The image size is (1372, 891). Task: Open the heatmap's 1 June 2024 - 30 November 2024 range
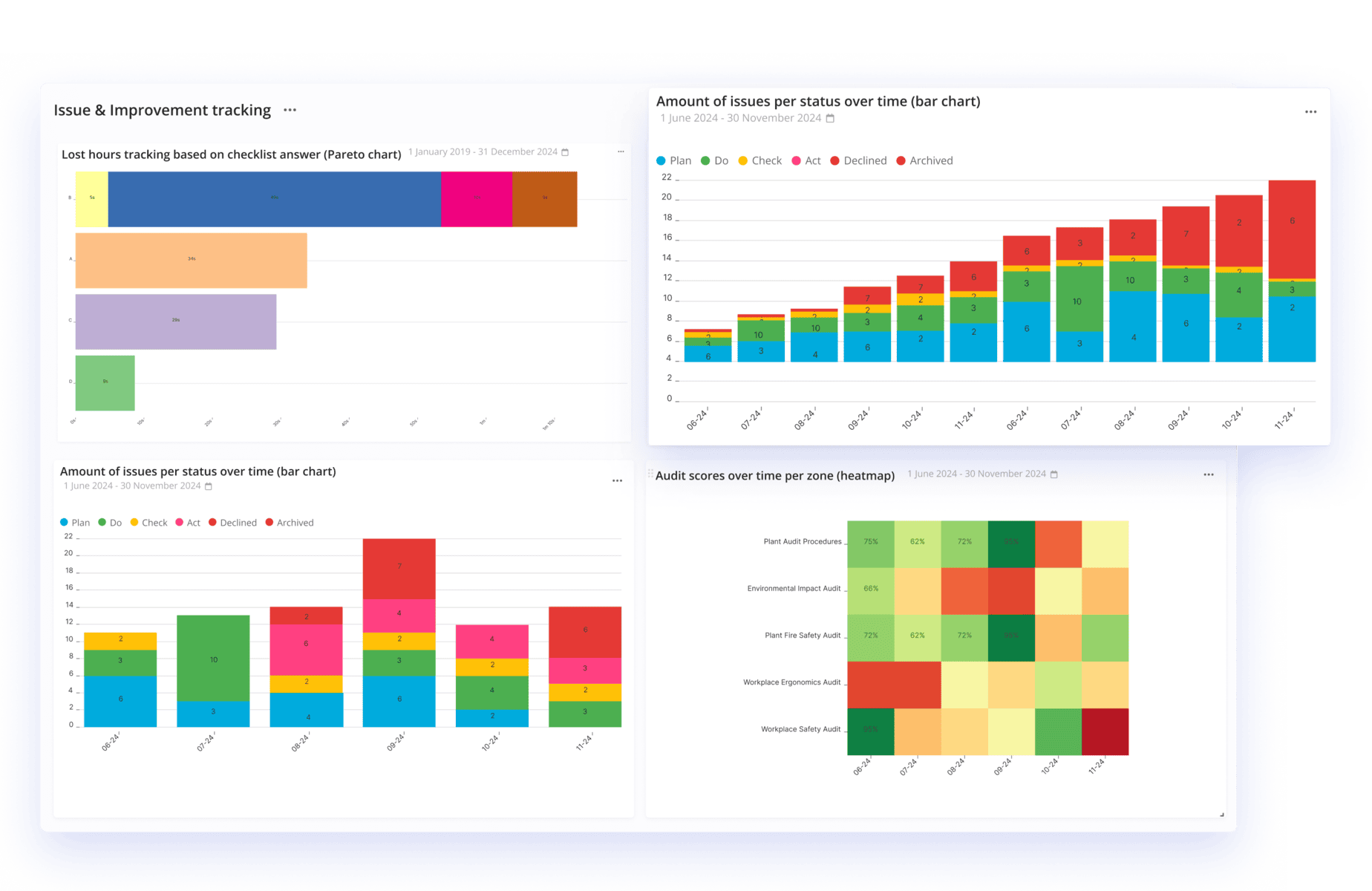click(x=976, y=474)
